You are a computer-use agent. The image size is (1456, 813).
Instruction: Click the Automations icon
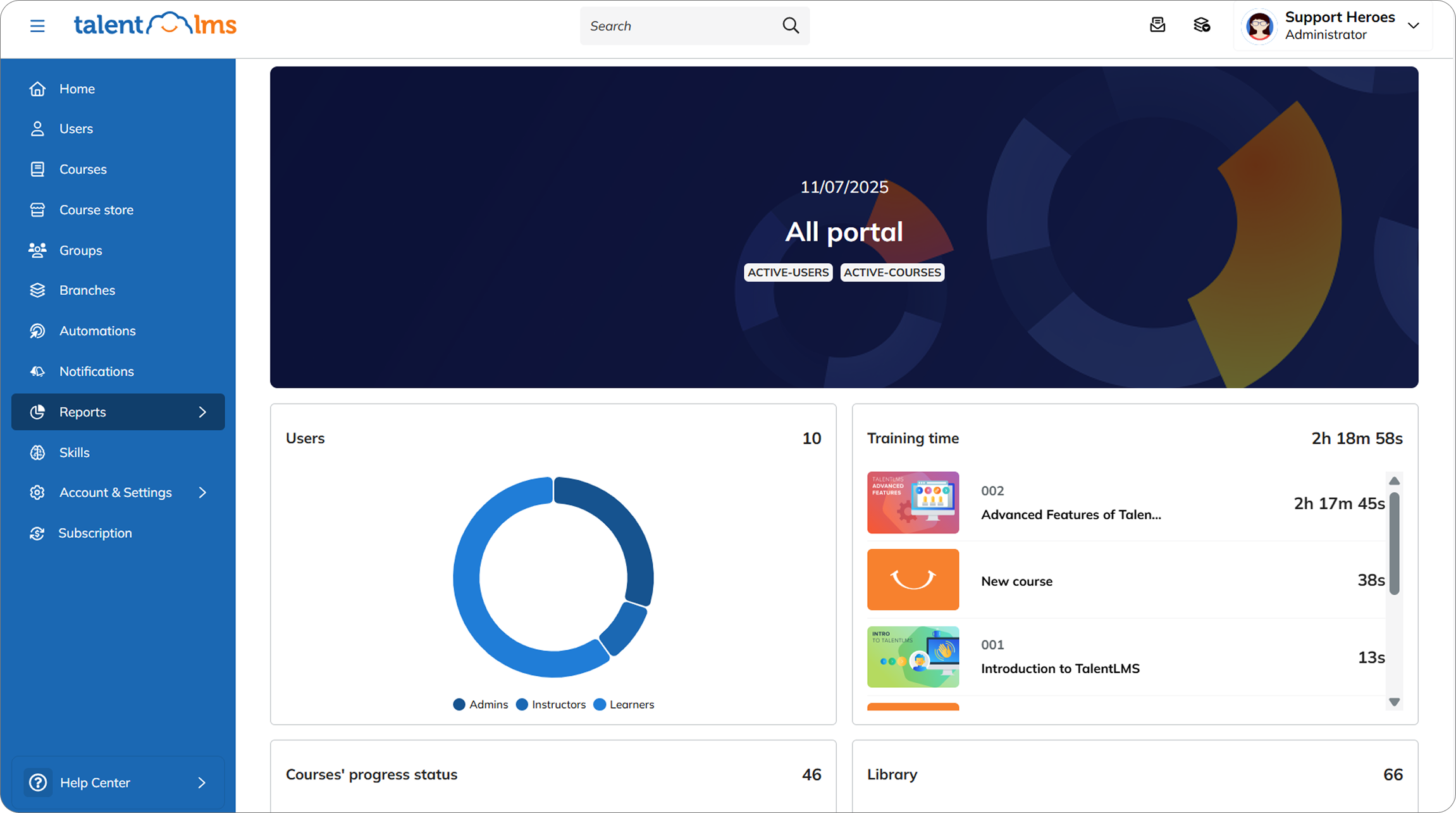(x=37, y=331)
